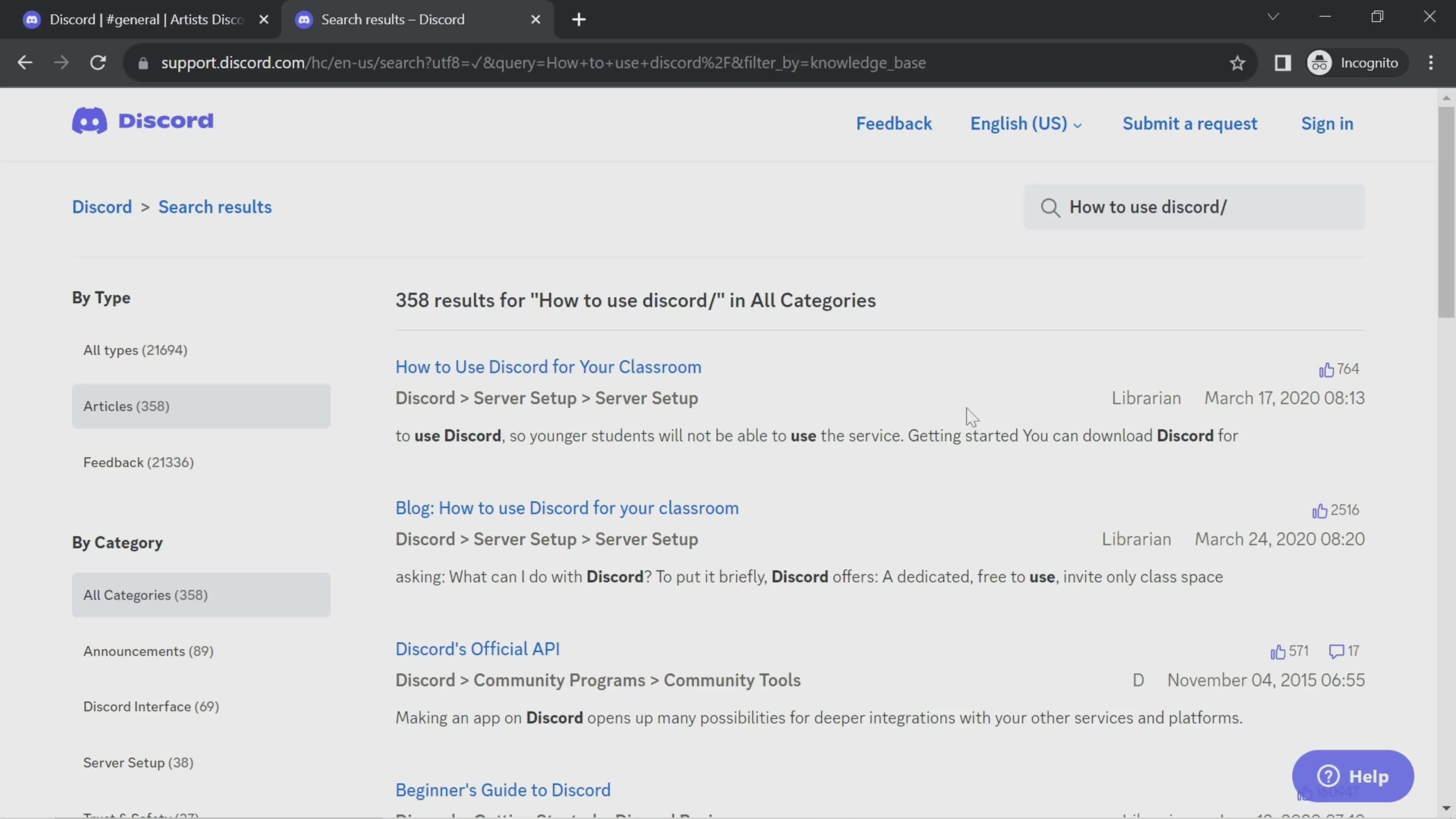Open How to Use Discord for Your Classroom

(x=548, y=367)
